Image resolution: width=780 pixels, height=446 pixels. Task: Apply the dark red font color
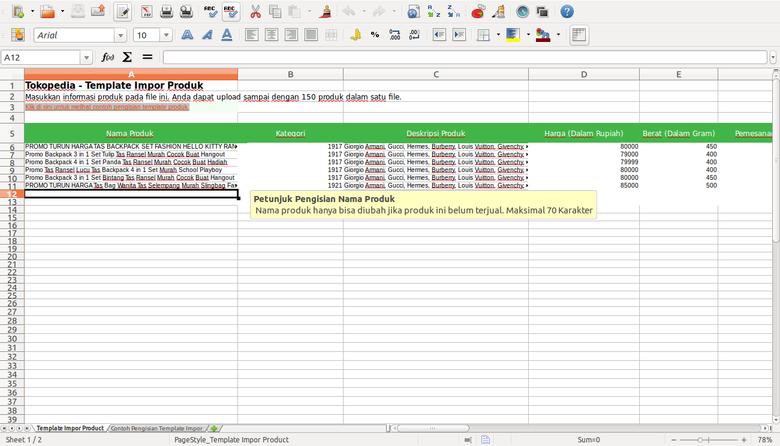tap(543, 35)
